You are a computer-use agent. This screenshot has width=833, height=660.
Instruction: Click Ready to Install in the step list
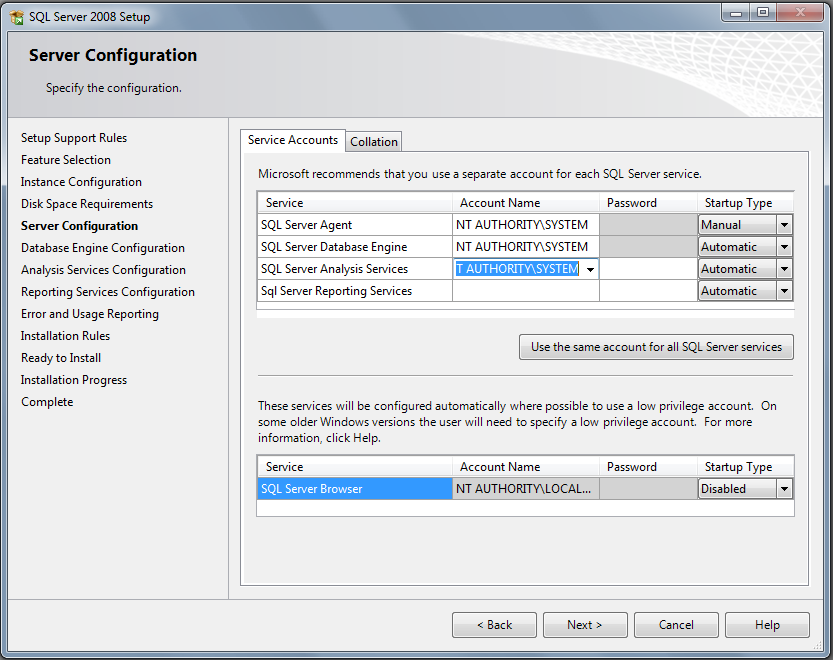pyautogui.click(x=61, y=358)
